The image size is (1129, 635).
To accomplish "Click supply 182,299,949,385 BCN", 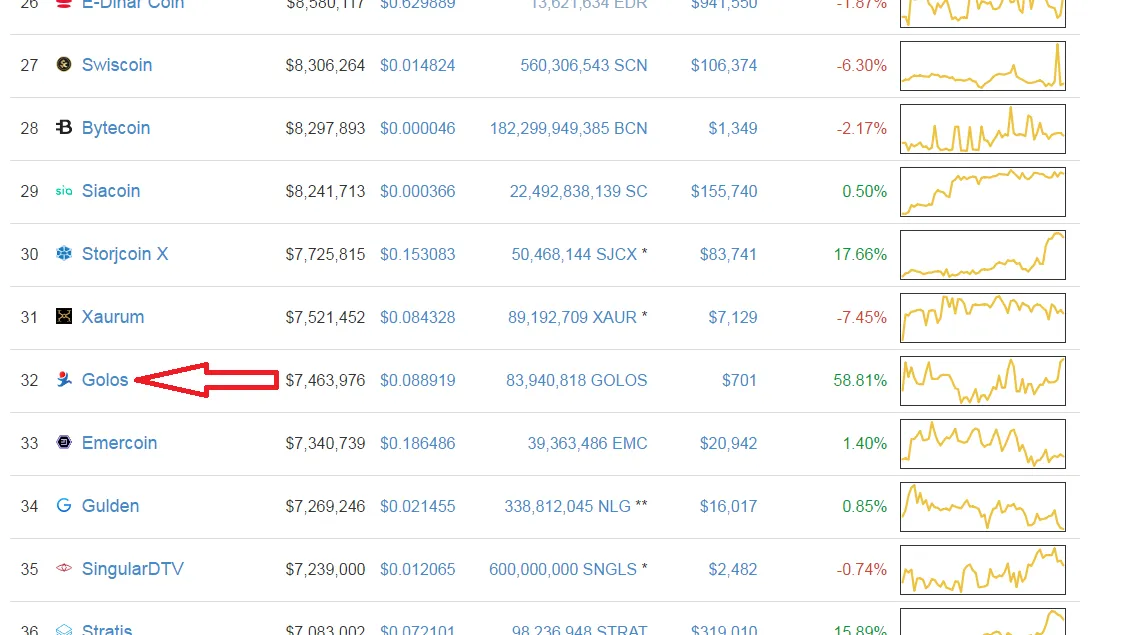I will 569,128.
